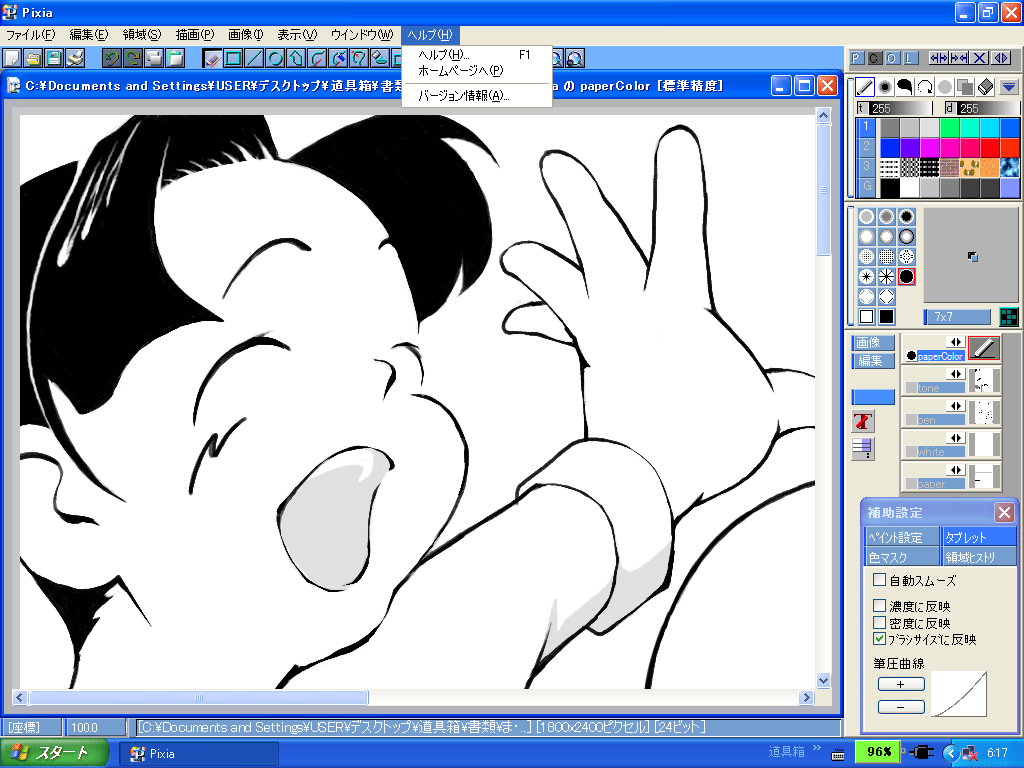The height and width of the screenshot is (768, 1024).
Task: Switch to the ペイント設定 tab
Action: (902, 537)
